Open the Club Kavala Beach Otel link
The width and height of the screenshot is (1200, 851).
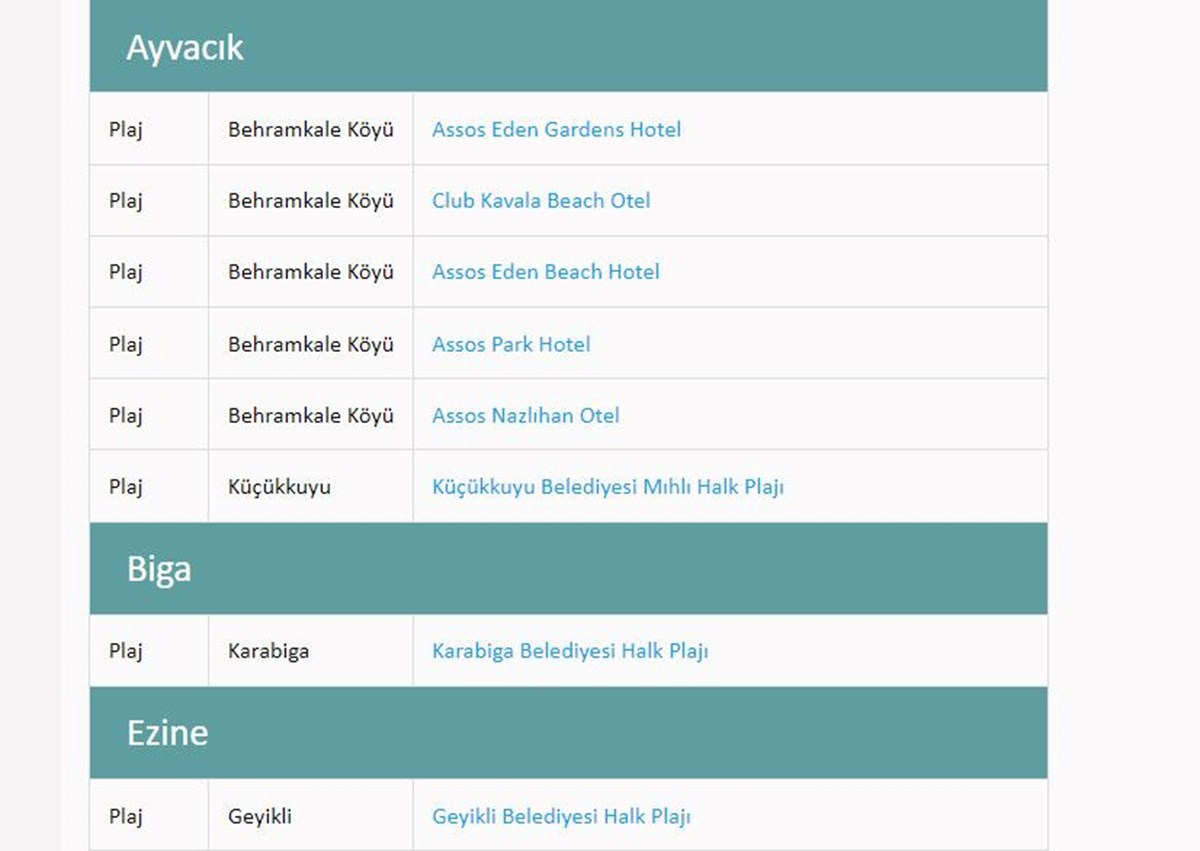click(x=541, y=201)
